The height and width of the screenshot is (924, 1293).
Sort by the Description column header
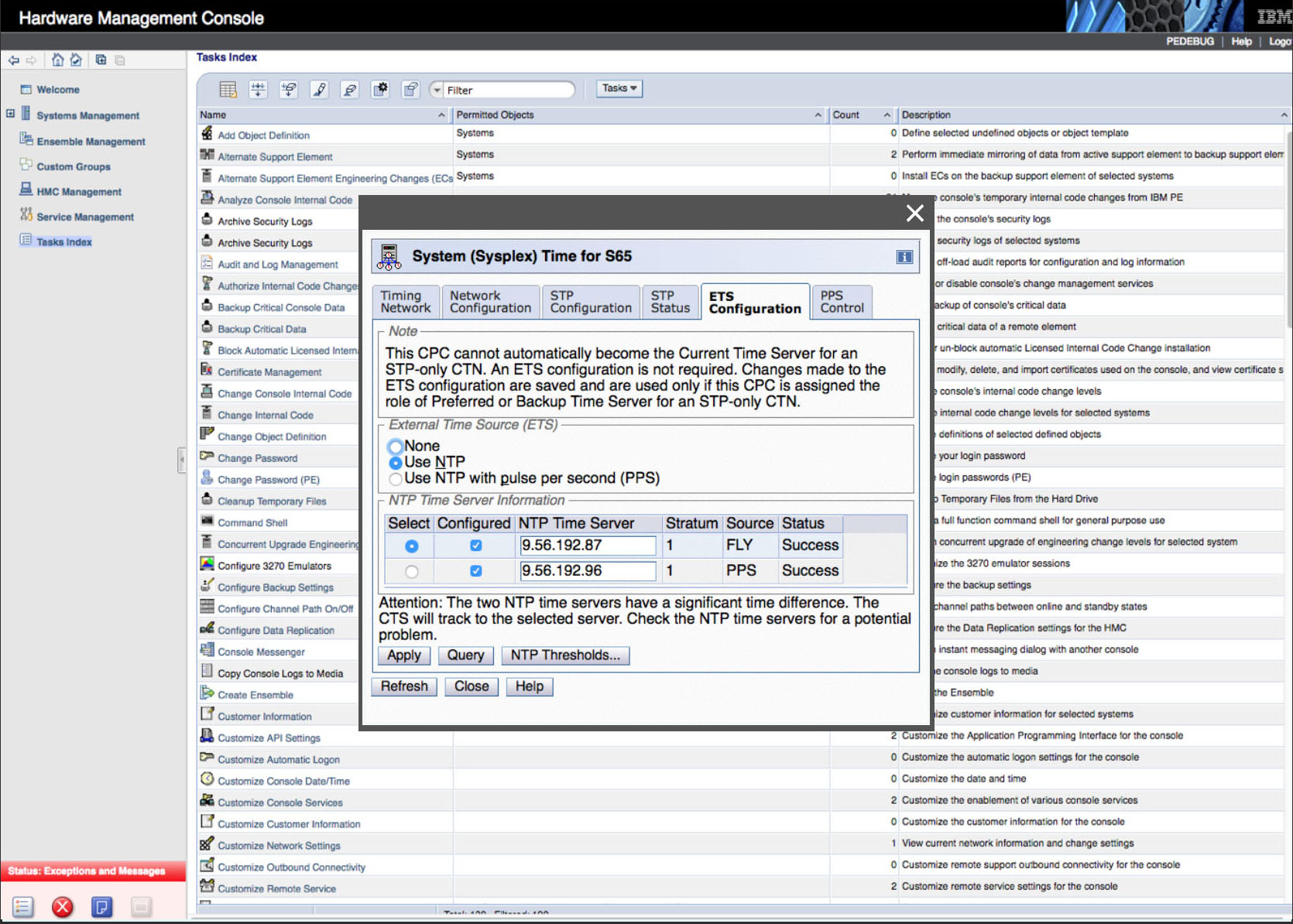pyautogui.click(x=1093, y=115)
